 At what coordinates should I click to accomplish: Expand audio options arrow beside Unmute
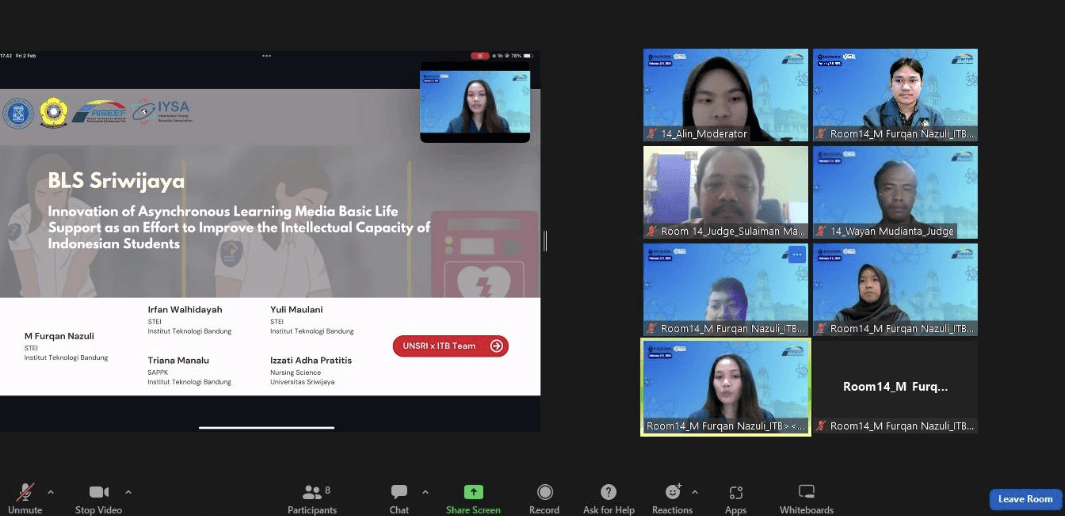pyautogui.click(x=51, y=491)
